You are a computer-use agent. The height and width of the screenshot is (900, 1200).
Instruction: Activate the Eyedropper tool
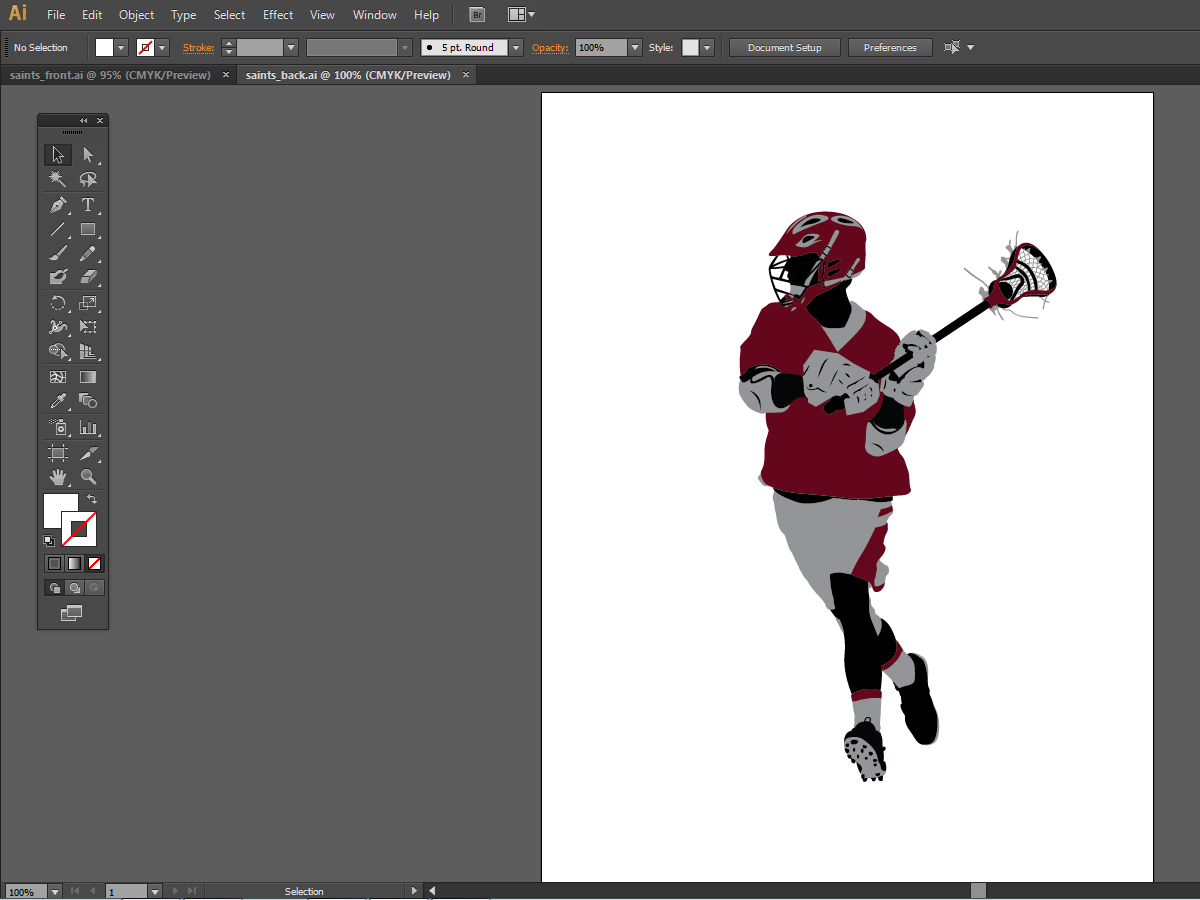point(58,401)
